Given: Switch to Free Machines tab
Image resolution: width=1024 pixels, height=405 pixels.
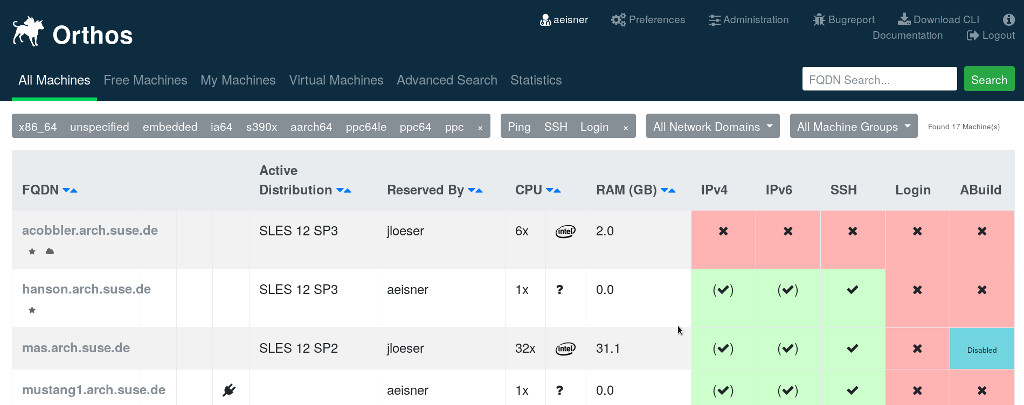Looking at the screenshot, I should 146,80.
